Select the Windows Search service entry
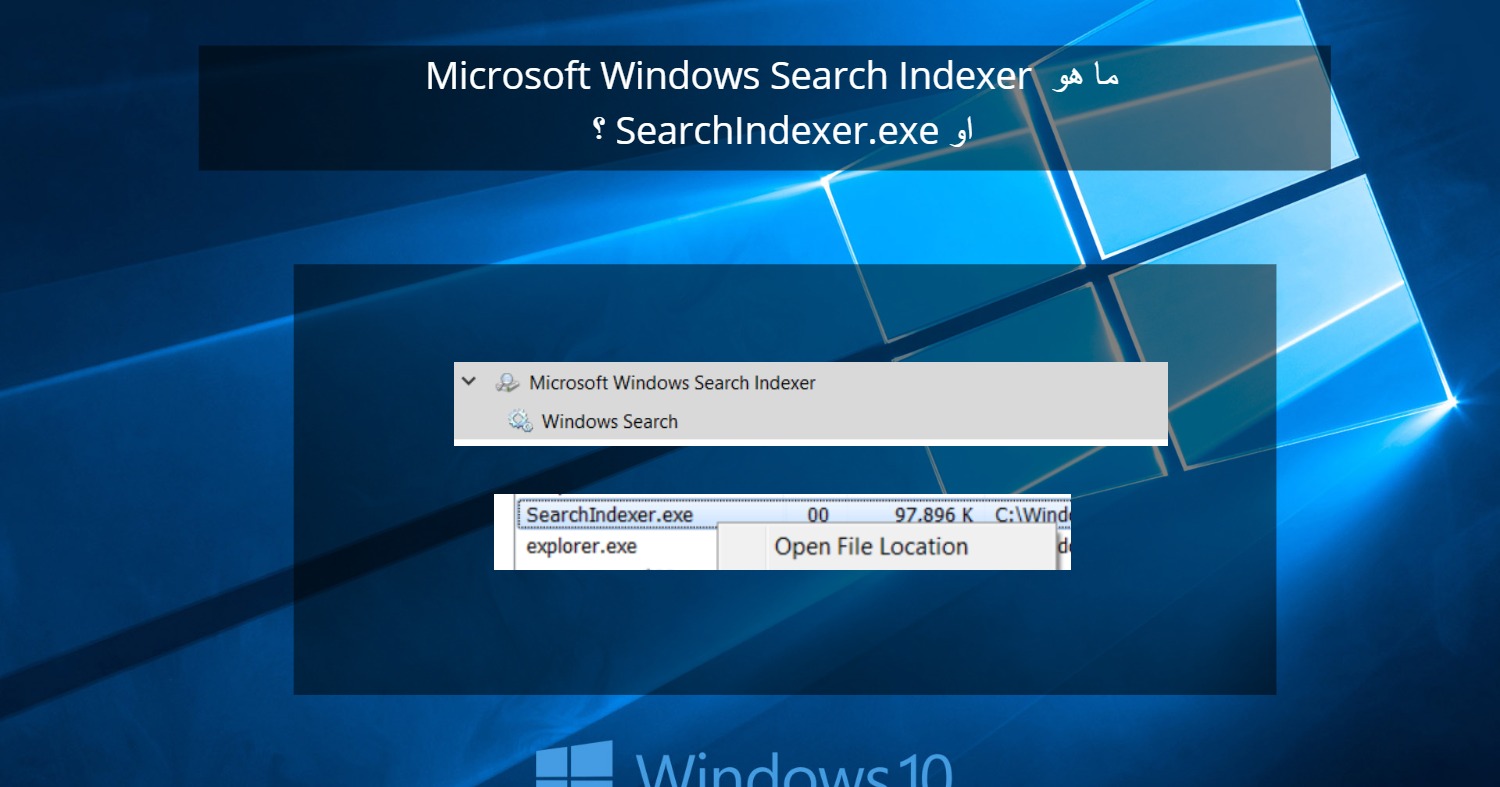 click(x=609, y=421)
